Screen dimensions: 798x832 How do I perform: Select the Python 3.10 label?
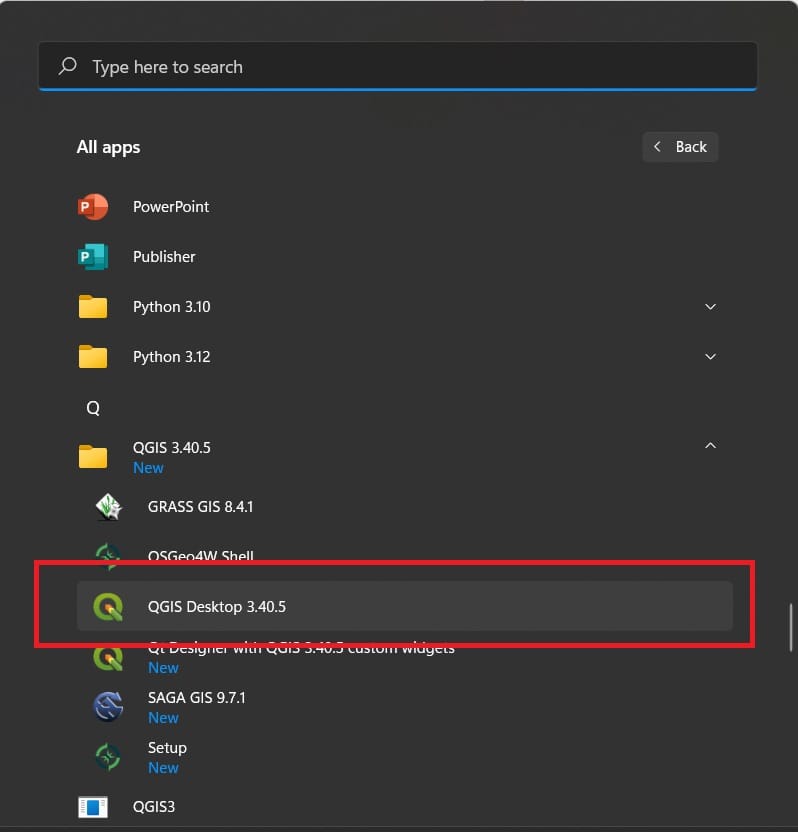171,307
